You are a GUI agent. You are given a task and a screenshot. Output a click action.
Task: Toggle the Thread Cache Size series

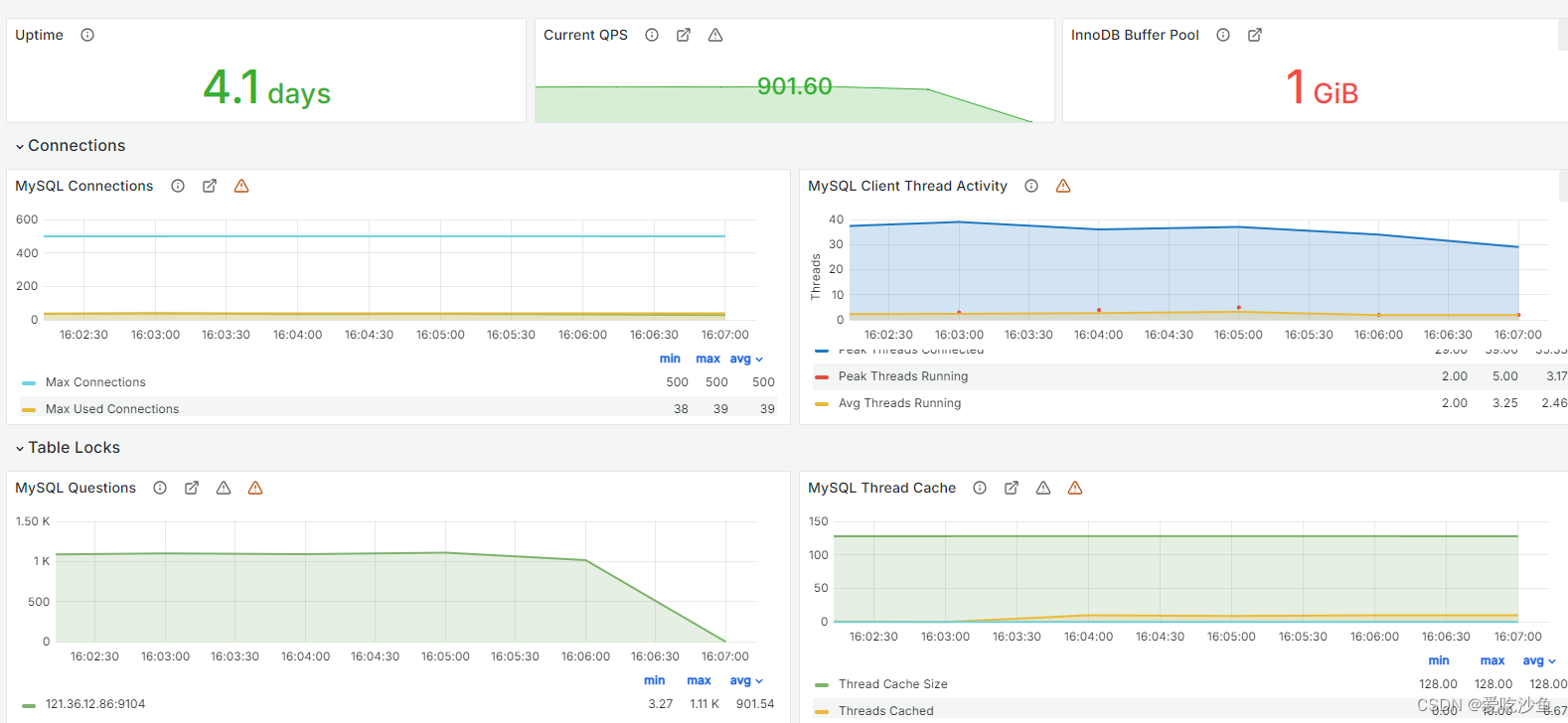tap(893, 684)
